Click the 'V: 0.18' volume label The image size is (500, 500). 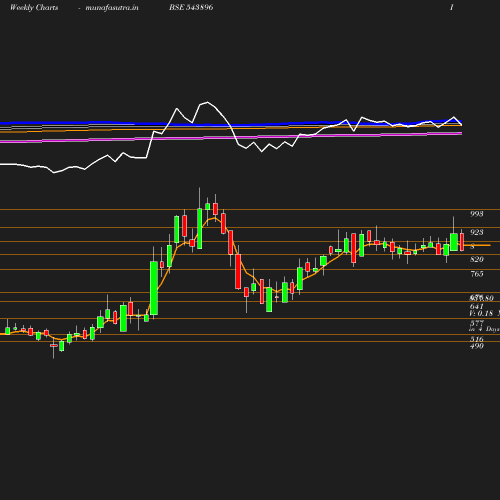tap(481, 313)
